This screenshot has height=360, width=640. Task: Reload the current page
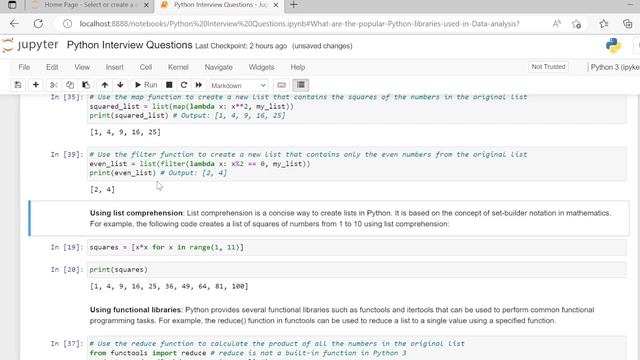point(38,24)
